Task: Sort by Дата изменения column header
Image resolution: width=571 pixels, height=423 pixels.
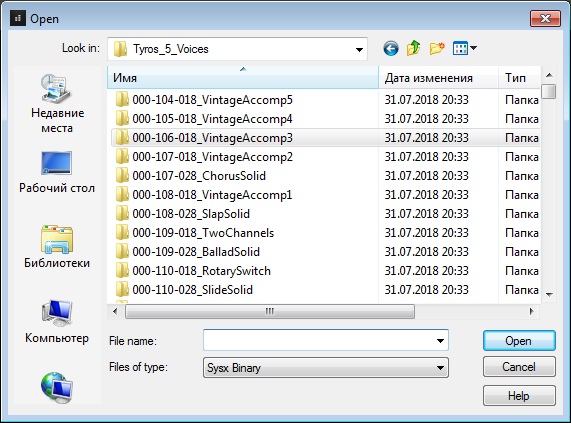Action: tap(438, 78)
